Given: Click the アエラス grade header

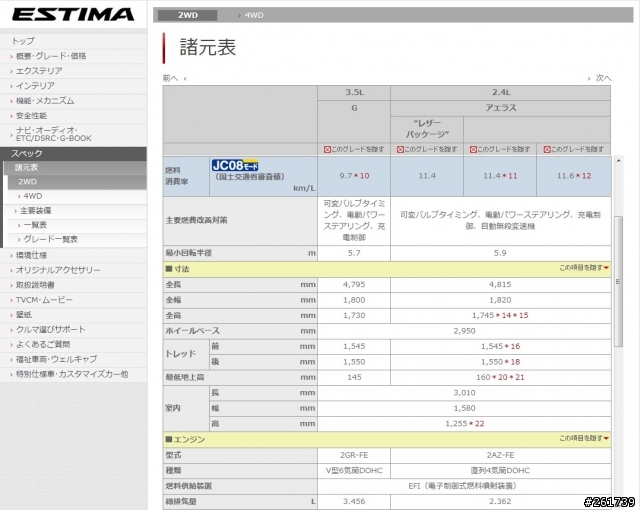Looking at the screenshot, I should [x=500, y=108].
